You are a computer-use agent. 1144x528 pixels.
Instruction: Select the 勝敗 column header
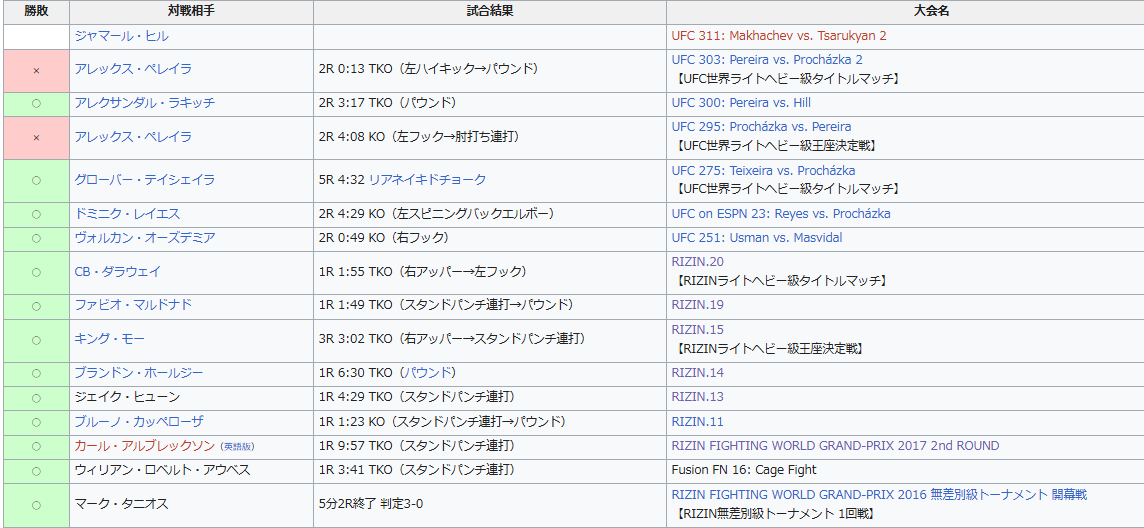point(36,12)
